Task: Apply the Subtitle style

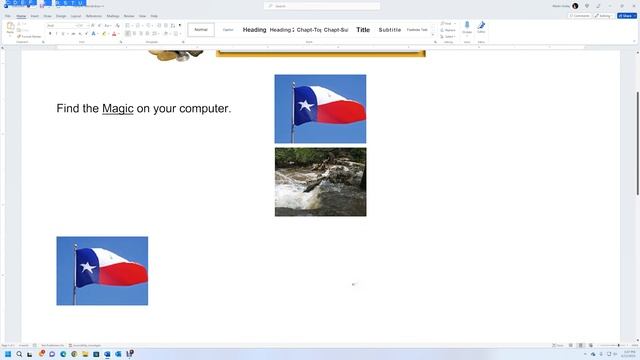Action: pyautogui.click(x=390, y=30)
